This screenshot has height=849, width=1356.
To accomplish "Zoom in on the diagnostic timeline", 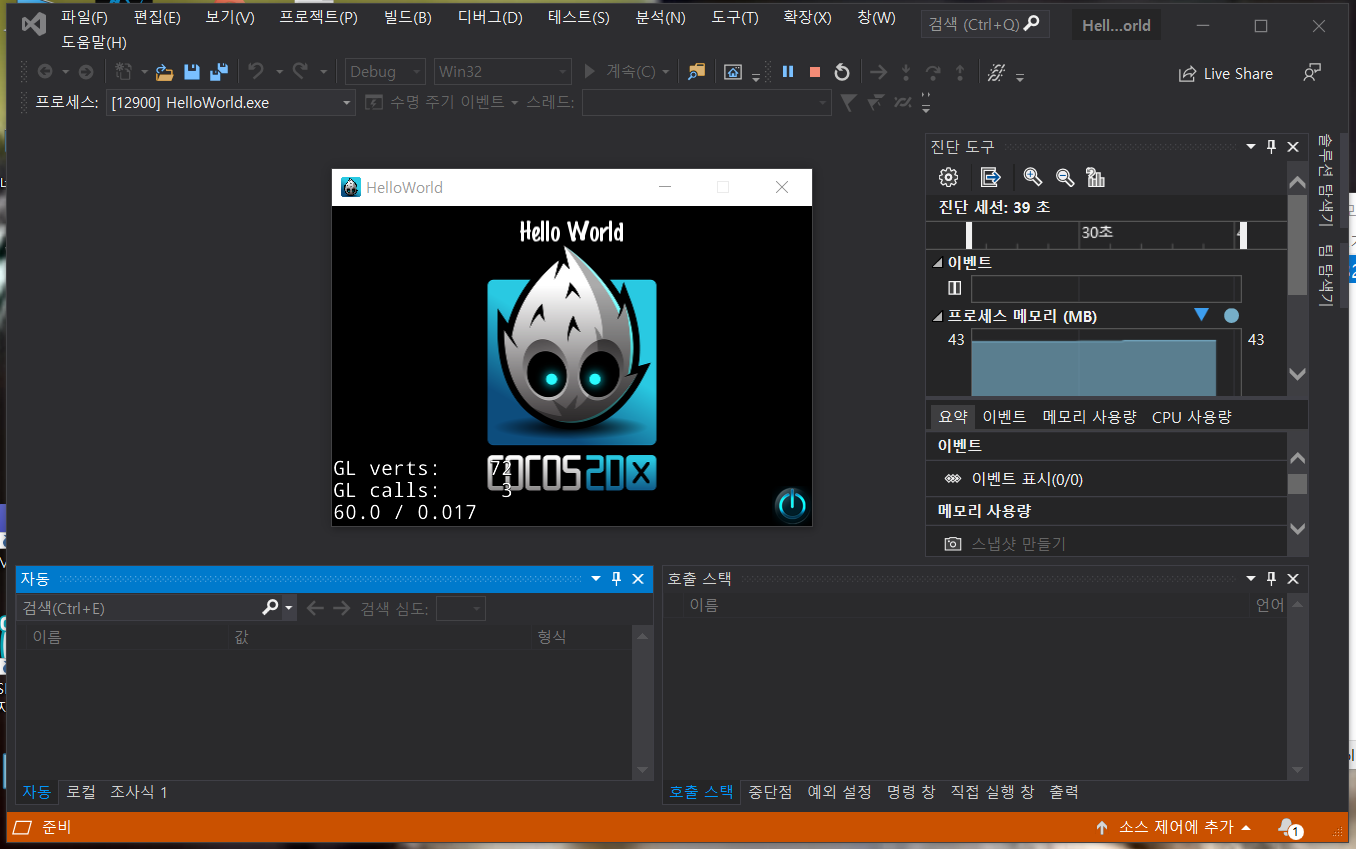I will pos(1032,177).
